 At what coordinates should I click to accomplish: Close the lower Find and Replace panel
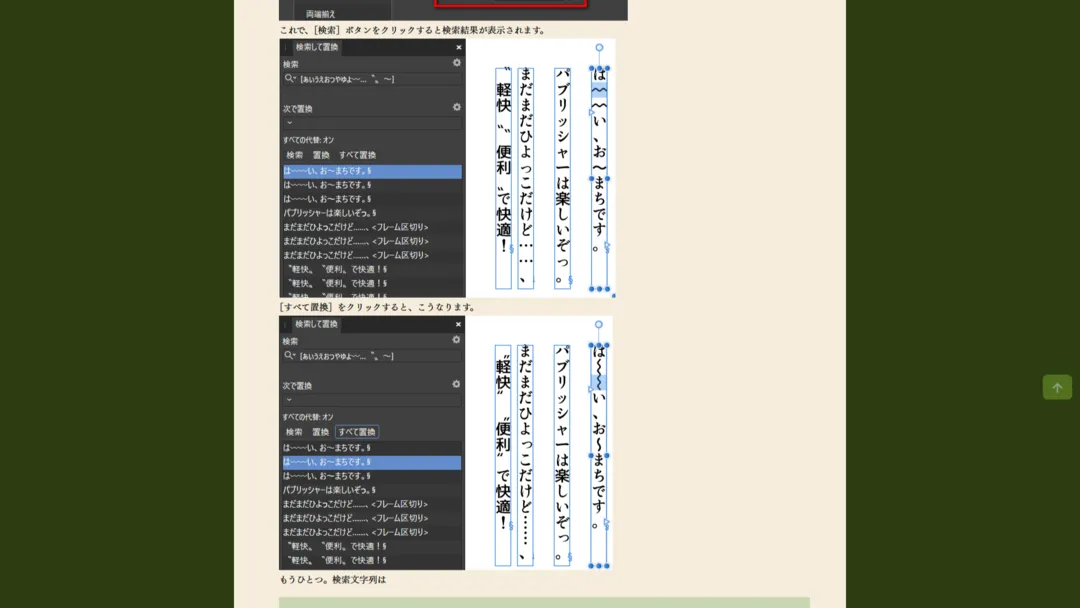(459, 322)
